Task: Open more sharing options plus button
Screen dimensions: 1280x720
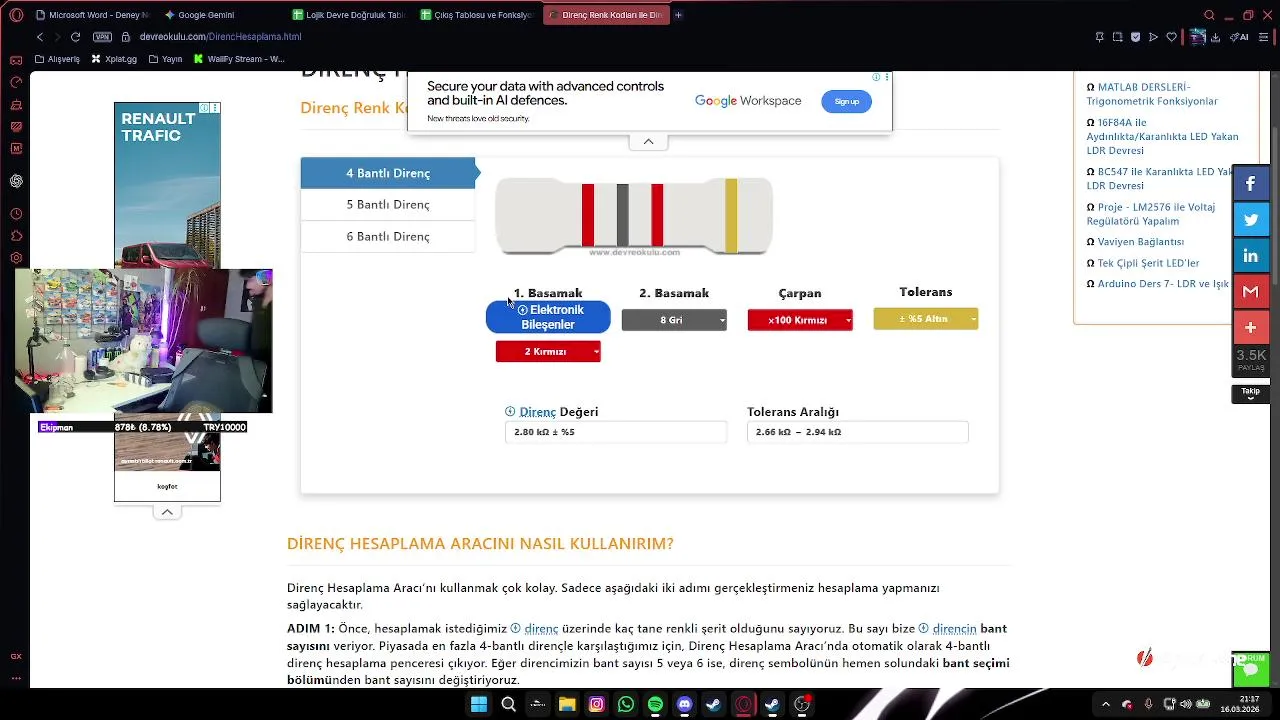Action: coord(1250,327)
